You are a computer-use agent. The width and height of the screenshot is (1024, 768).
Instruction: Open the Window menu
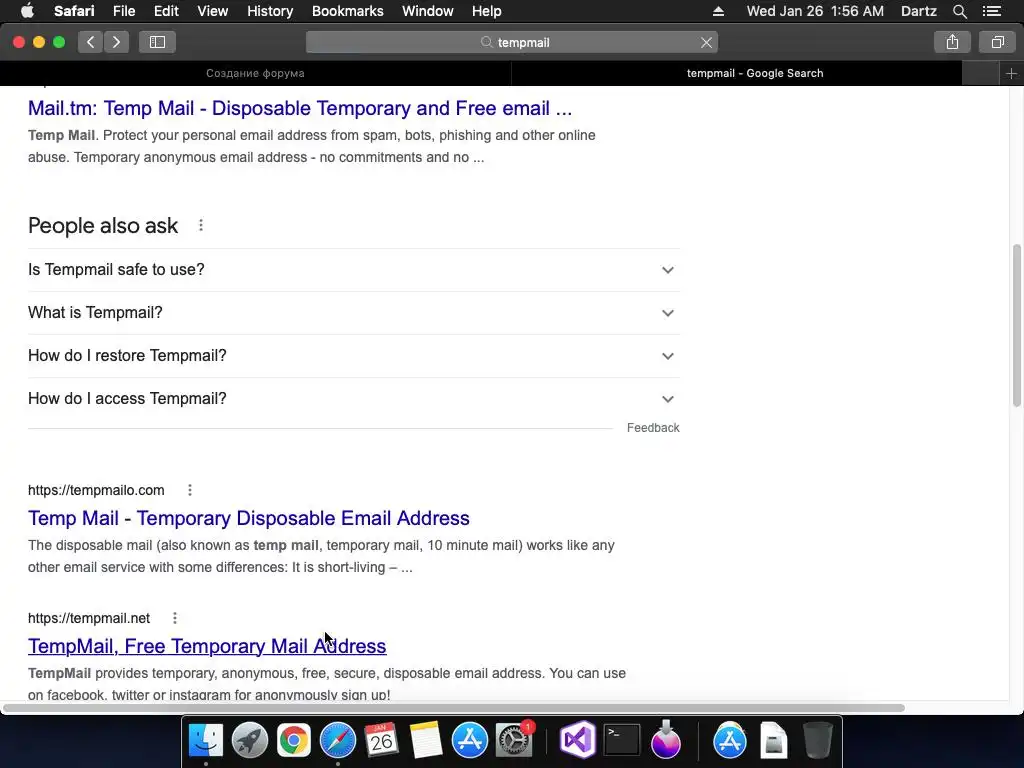[428, 11]
